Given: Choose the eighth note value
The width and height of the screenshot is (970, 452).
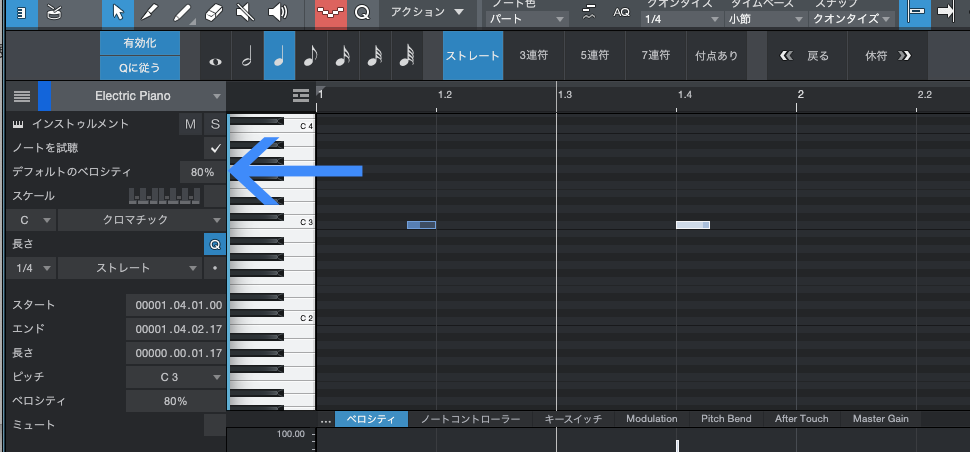Looking at the screenshot, I should tap(310, 57).
